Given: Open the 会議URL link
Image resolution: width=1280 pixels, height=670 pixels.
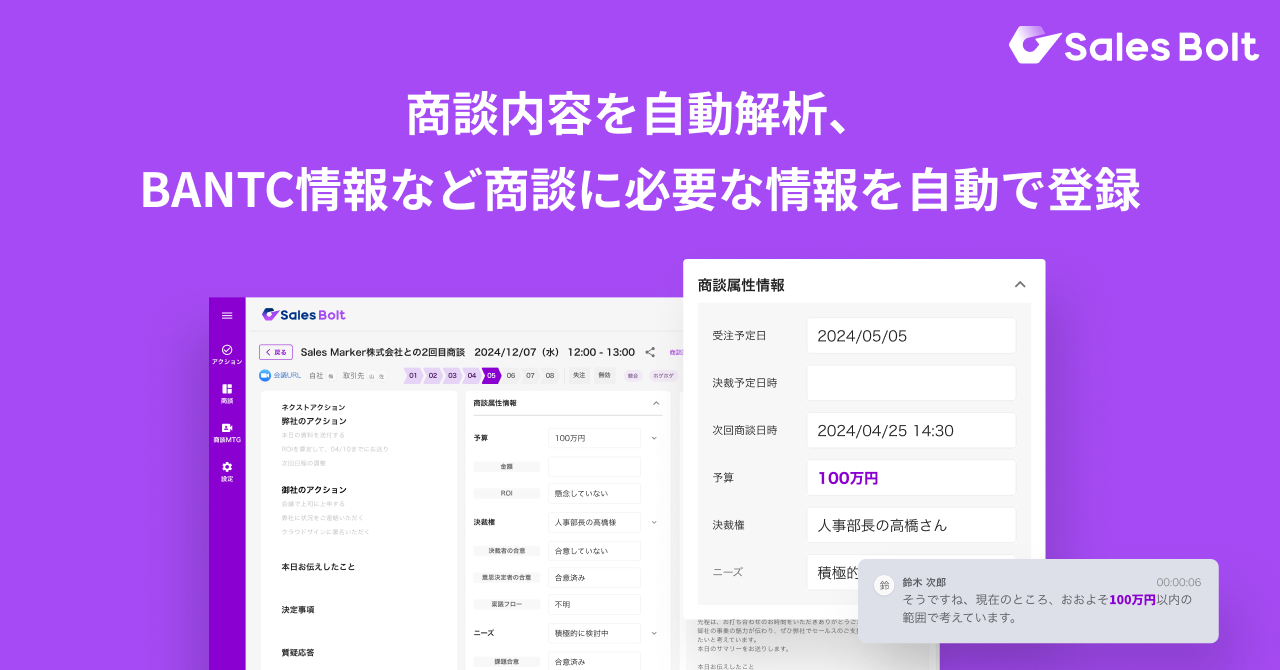Looking at the screenshot, I should (288, 376).
